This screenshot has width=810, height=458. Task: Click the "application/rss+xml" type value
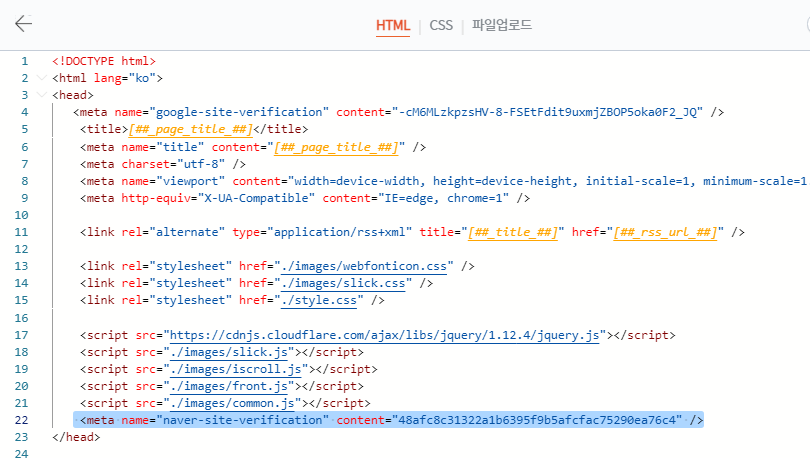(x=339, y=232)
